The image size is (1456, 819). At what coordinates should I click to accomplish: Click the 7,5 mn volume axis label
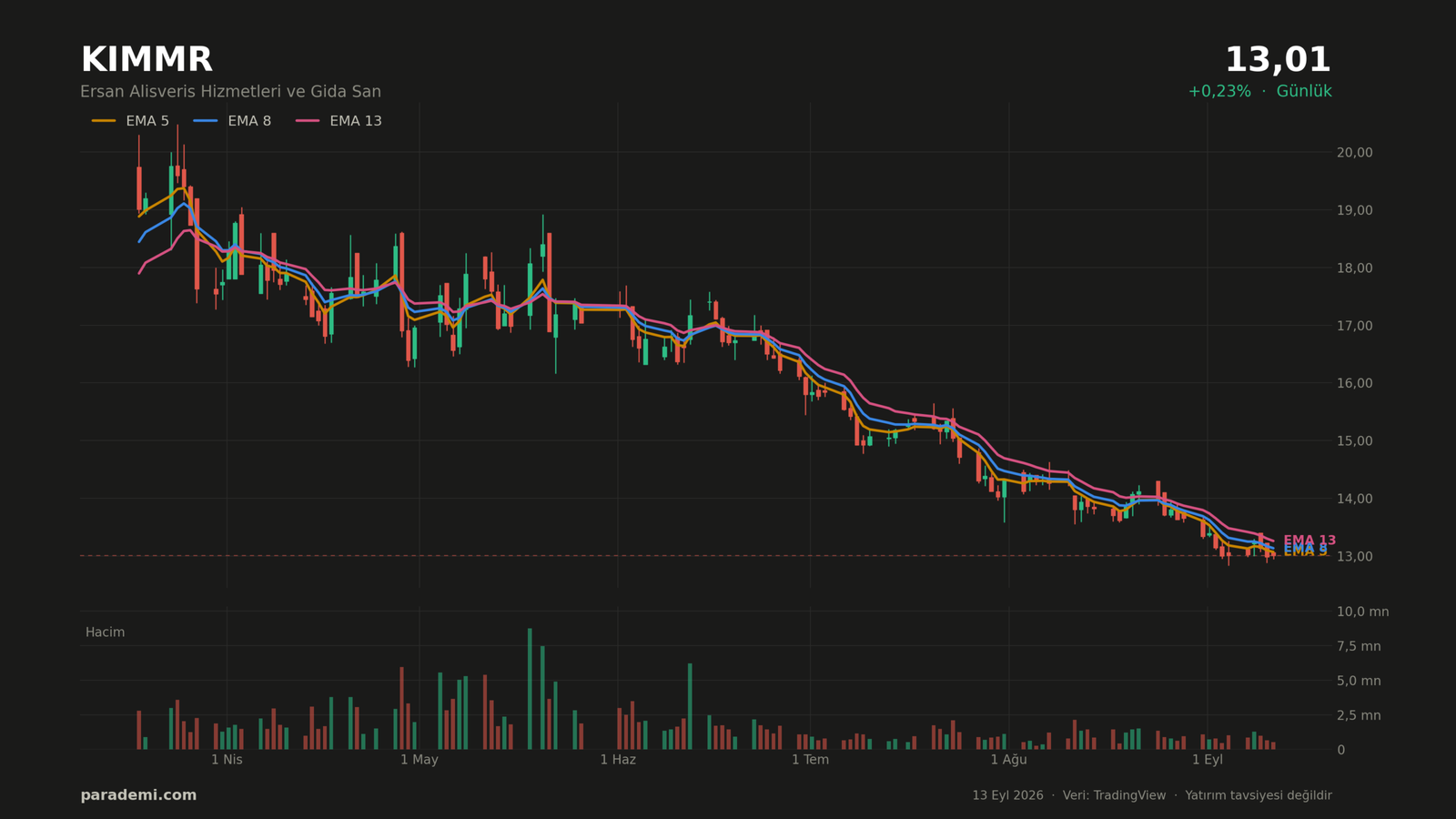(x=1359, y=646)
